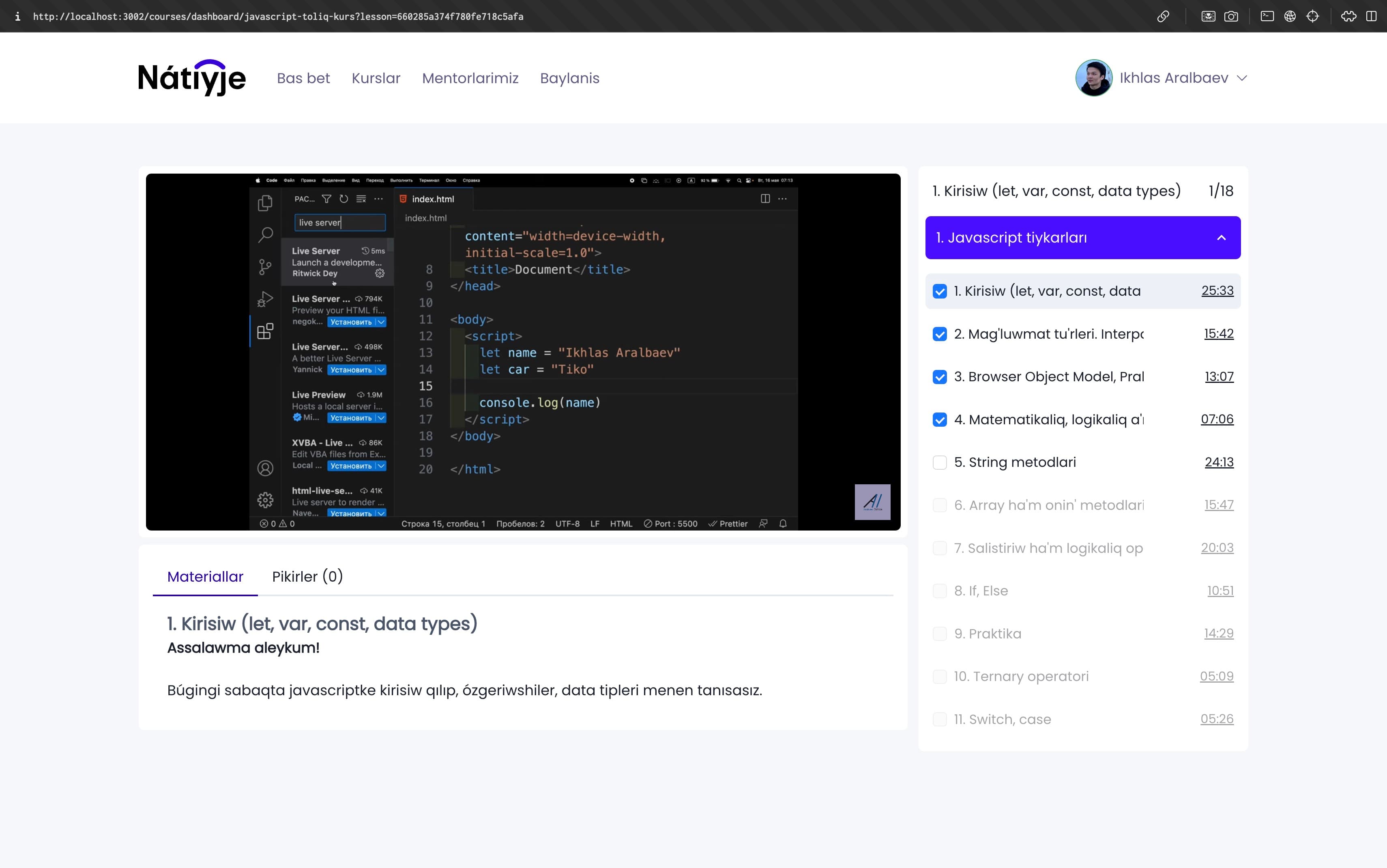Toggle the split panel layout icon
Viewport: 1387px width, 868px height.
click(x=1371, y=16)
